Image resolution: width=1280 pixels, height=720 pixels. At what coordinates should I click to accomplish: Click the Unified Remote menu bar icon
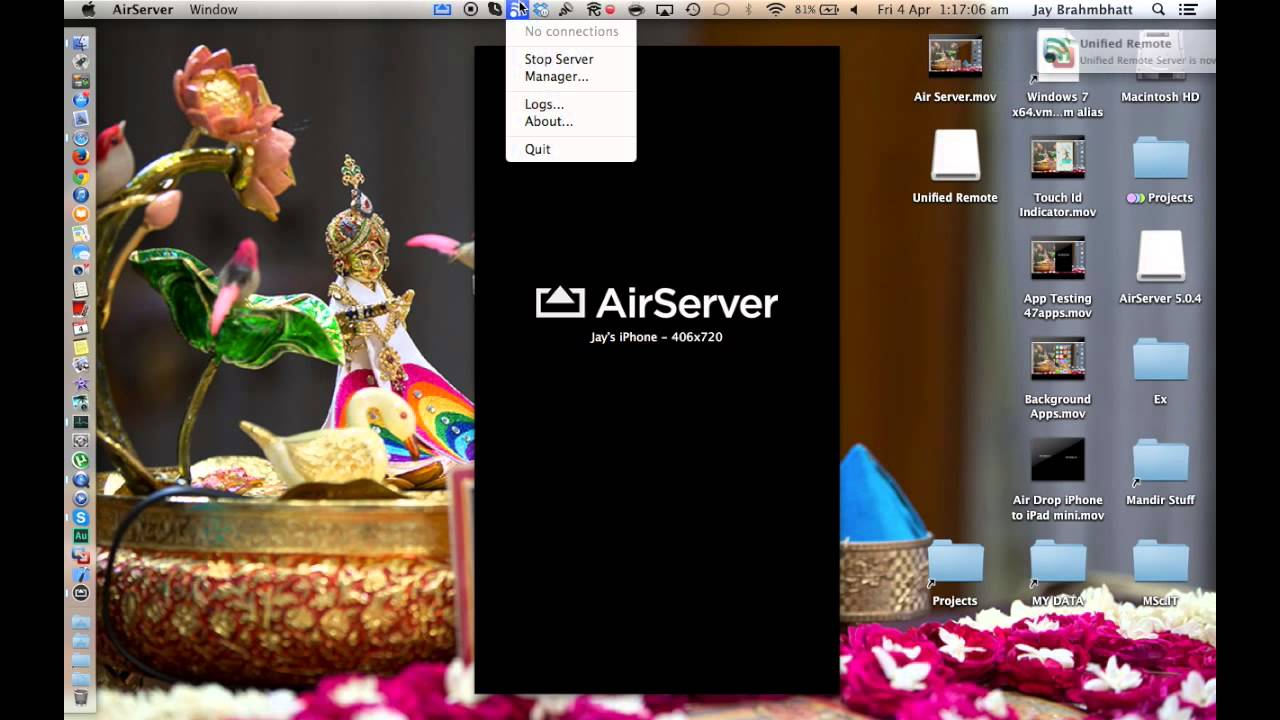pyautogui.click(x=517, y=9)
